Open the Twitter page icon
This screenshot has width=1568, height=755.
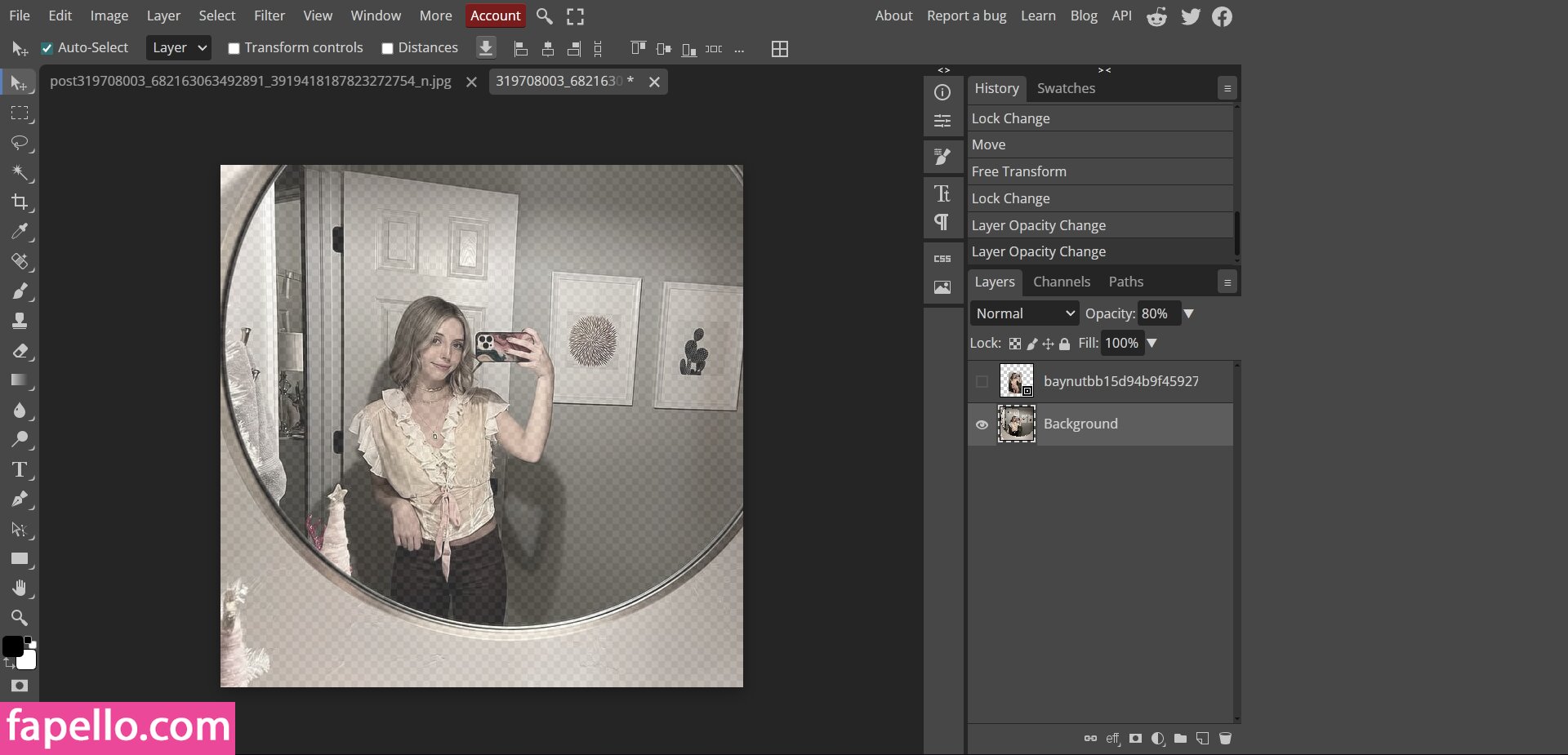click(x=1191, y=16)
